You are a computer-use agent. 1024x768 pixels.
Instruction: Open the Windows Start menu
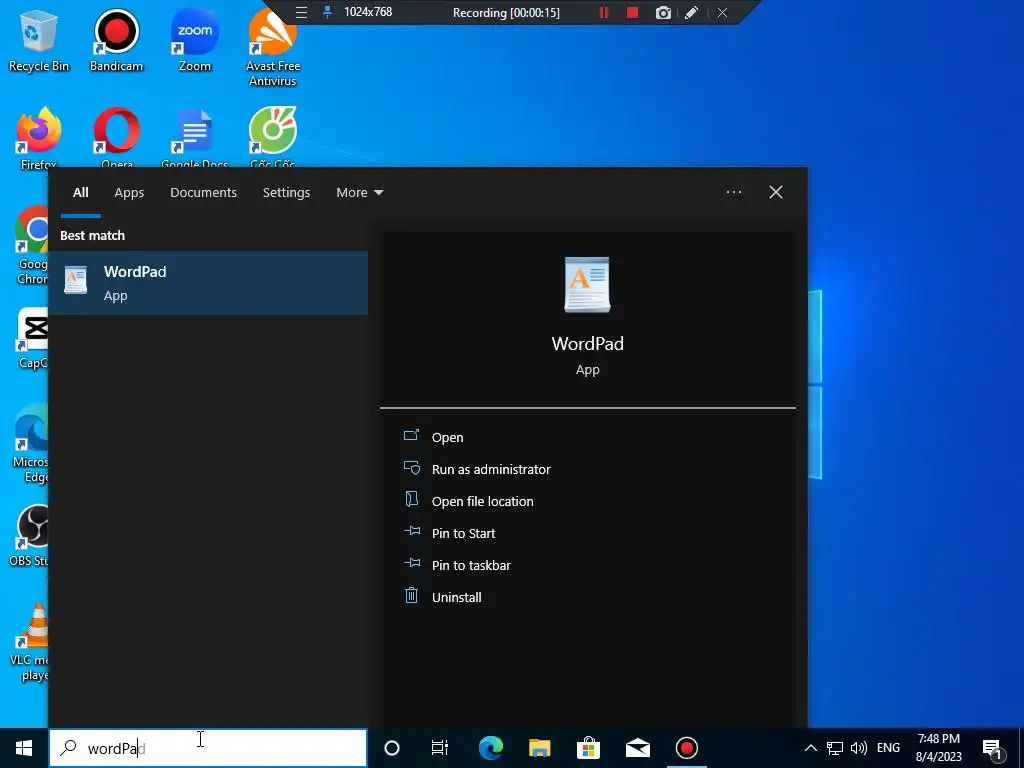24,748
